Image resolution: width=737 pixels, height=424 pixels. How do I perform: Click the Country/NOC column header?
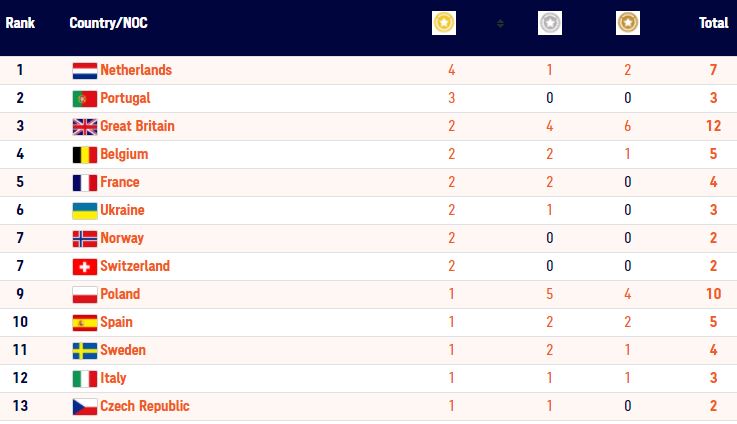pyautogui.click(x=108, y=22)
